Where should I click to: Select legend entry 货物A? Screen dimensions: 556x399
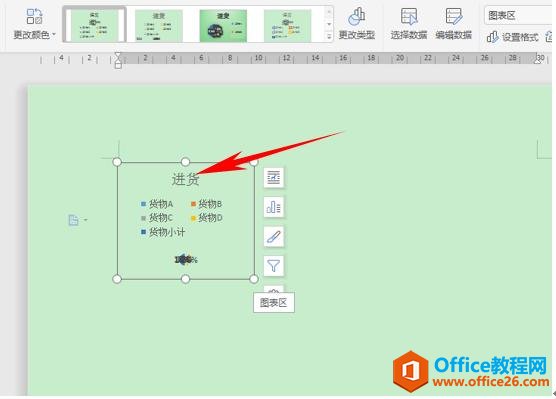point(157,204)
